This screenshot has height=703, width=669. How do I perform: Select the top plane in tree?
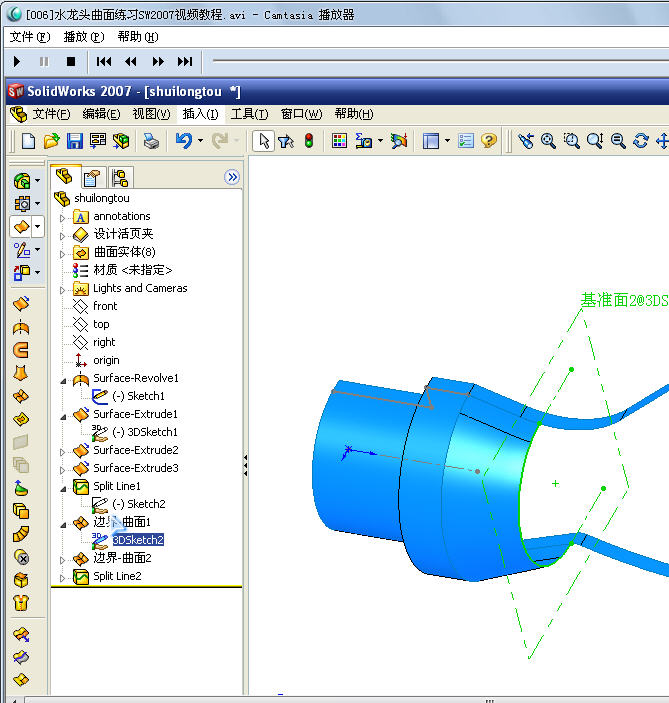[x=101, y=324]
